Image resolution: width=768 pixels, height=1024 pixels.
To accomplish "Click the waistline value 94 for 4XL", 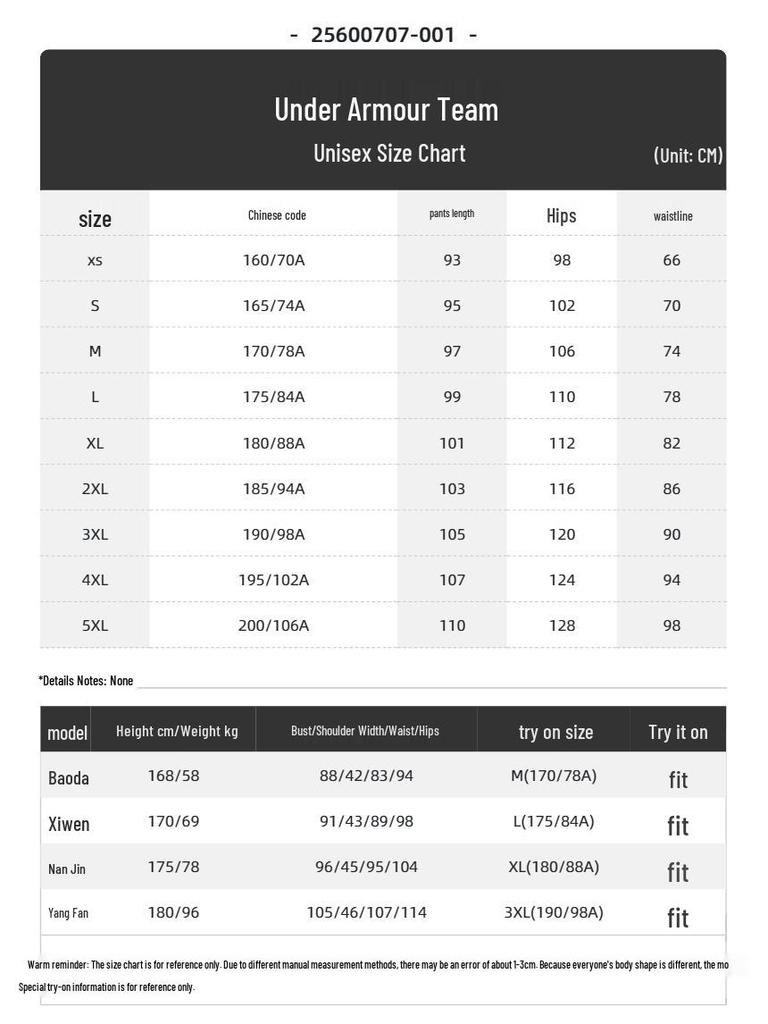I will tap(671, 580).
